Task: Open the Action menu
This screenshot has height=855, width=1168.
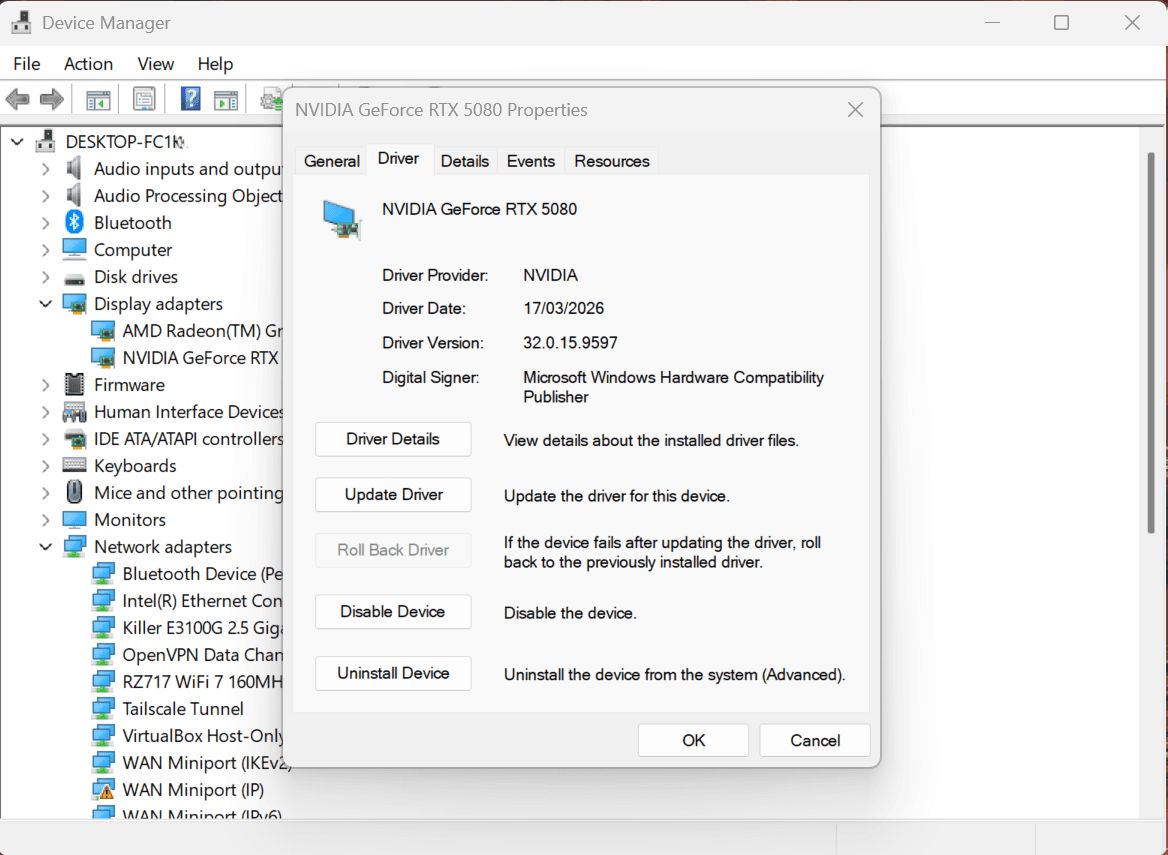Action: pyautogui.click(x=89, y=64)
